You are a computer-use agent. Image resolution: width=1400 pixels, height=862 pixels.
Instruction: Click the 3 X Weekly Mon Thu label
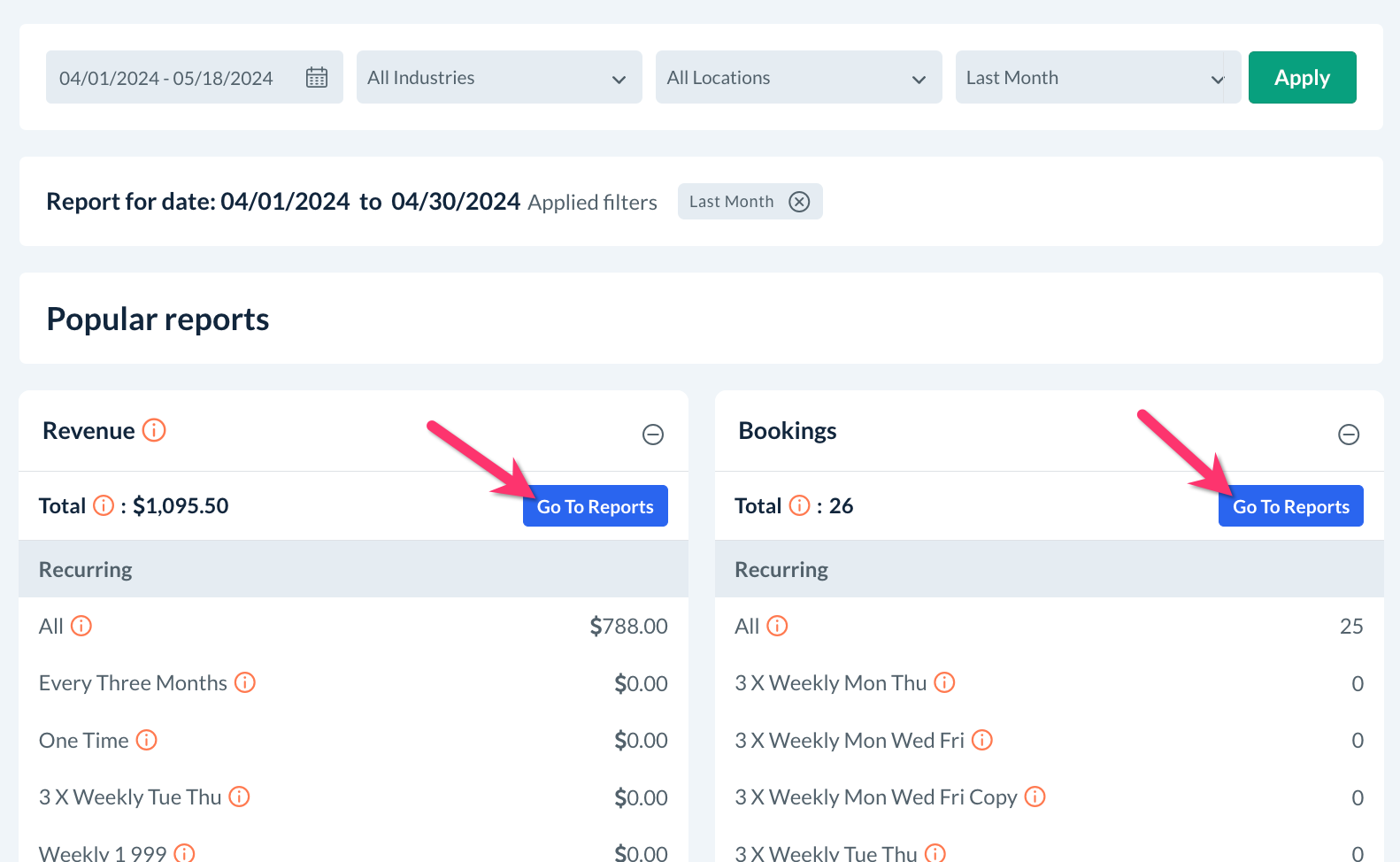[830, 683]
